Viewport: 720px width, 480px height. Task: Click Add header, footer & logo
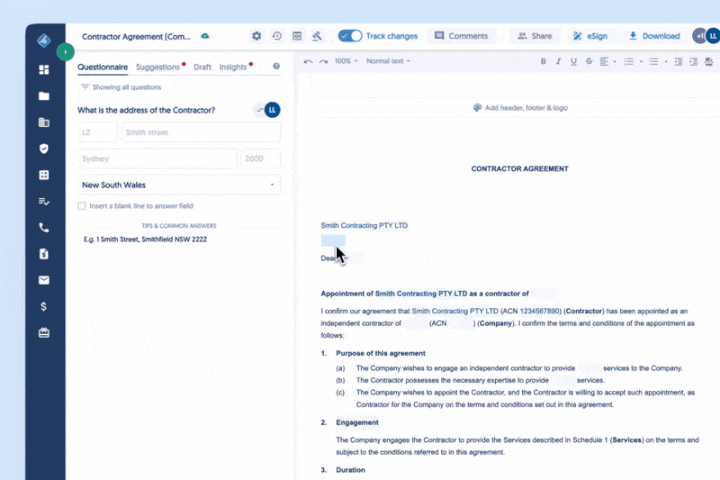520,108
